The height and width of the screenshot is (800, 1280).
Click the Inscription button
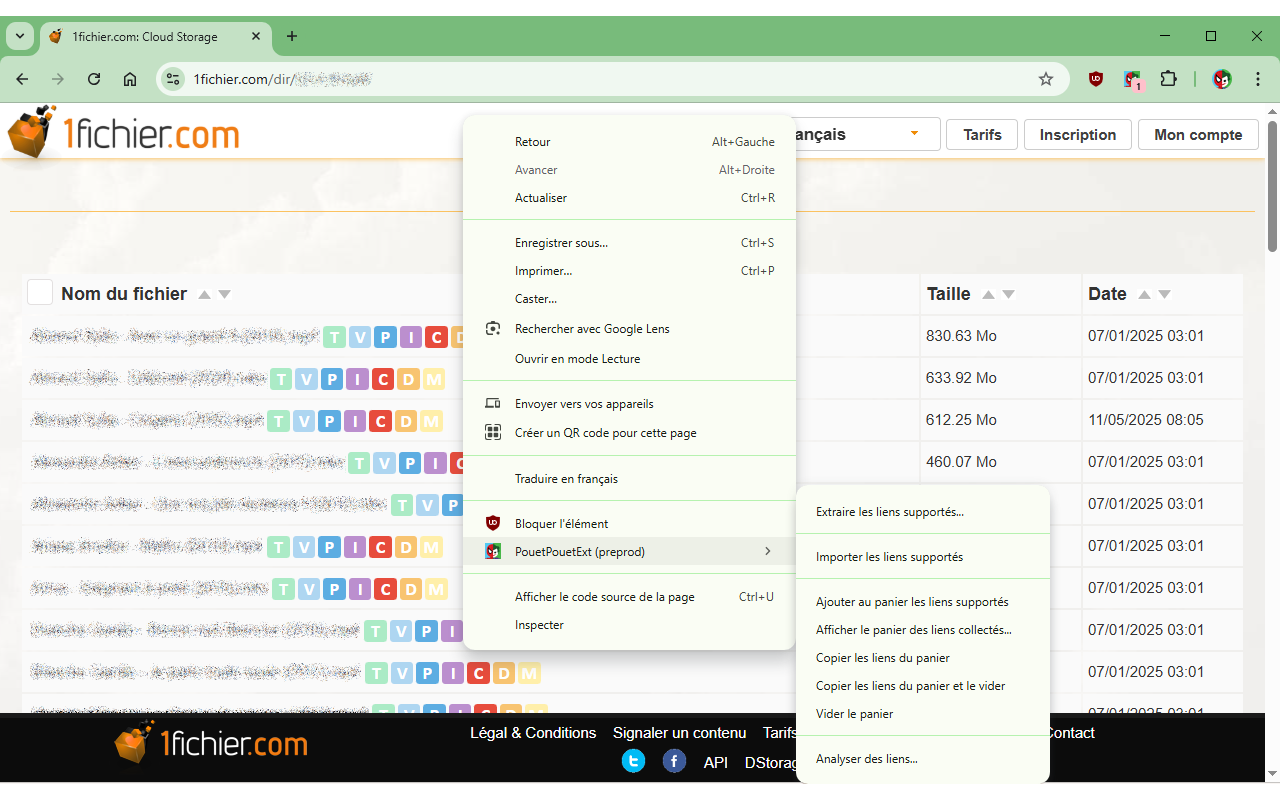[1077, 135]
